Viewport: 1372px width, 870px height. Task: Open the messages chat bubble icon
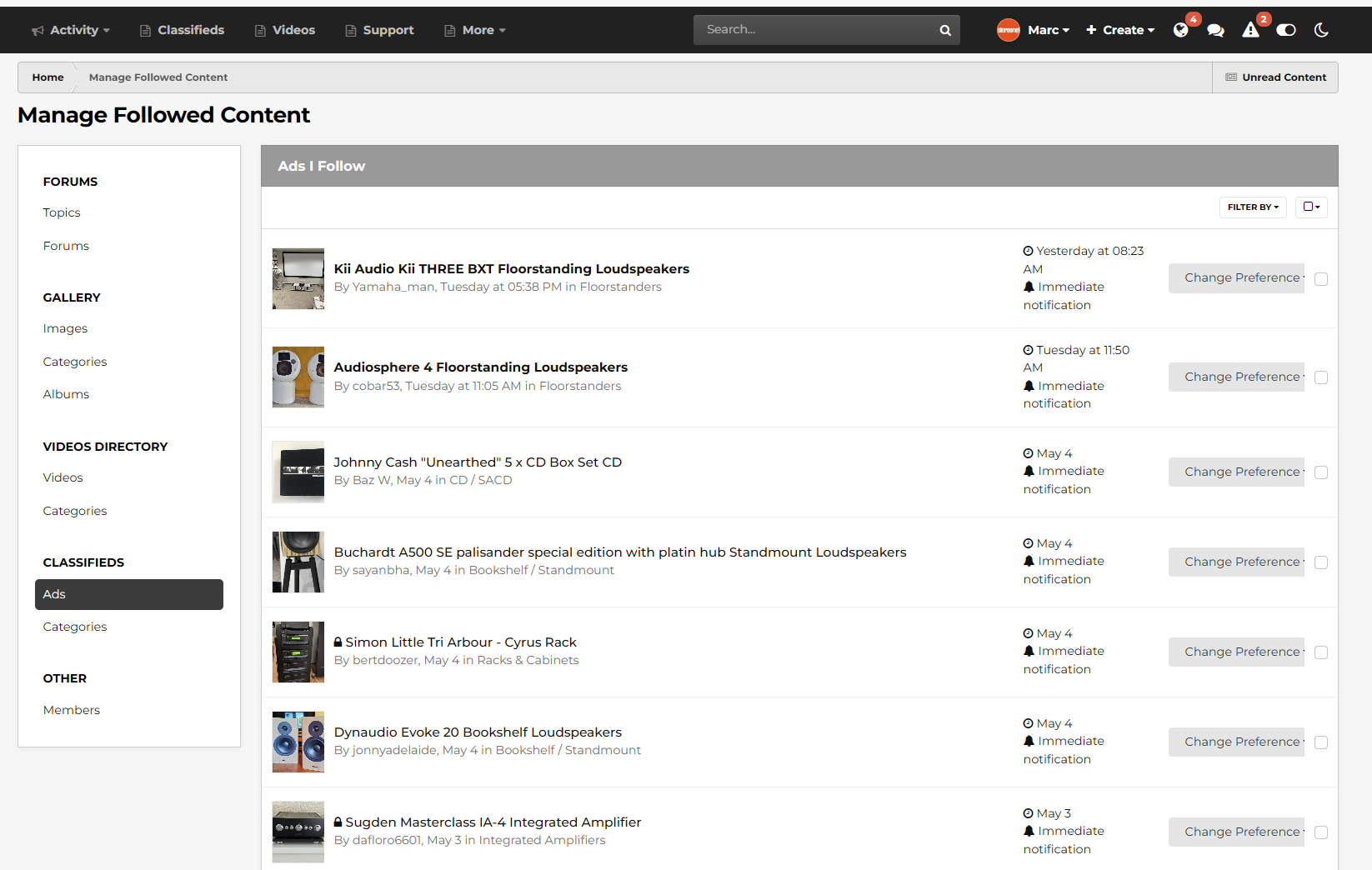coord(1215,30)
